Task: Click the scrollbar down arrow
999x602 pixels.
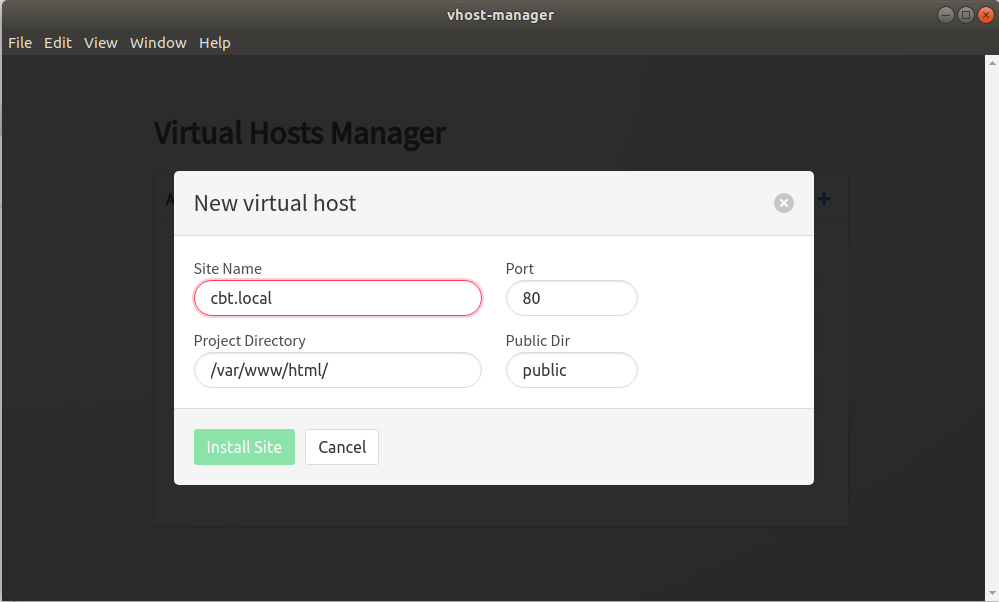Action: (992, 593)
